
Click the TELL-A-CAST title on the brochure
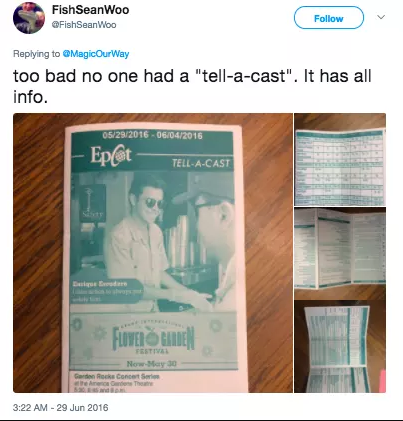coord(201,163)
